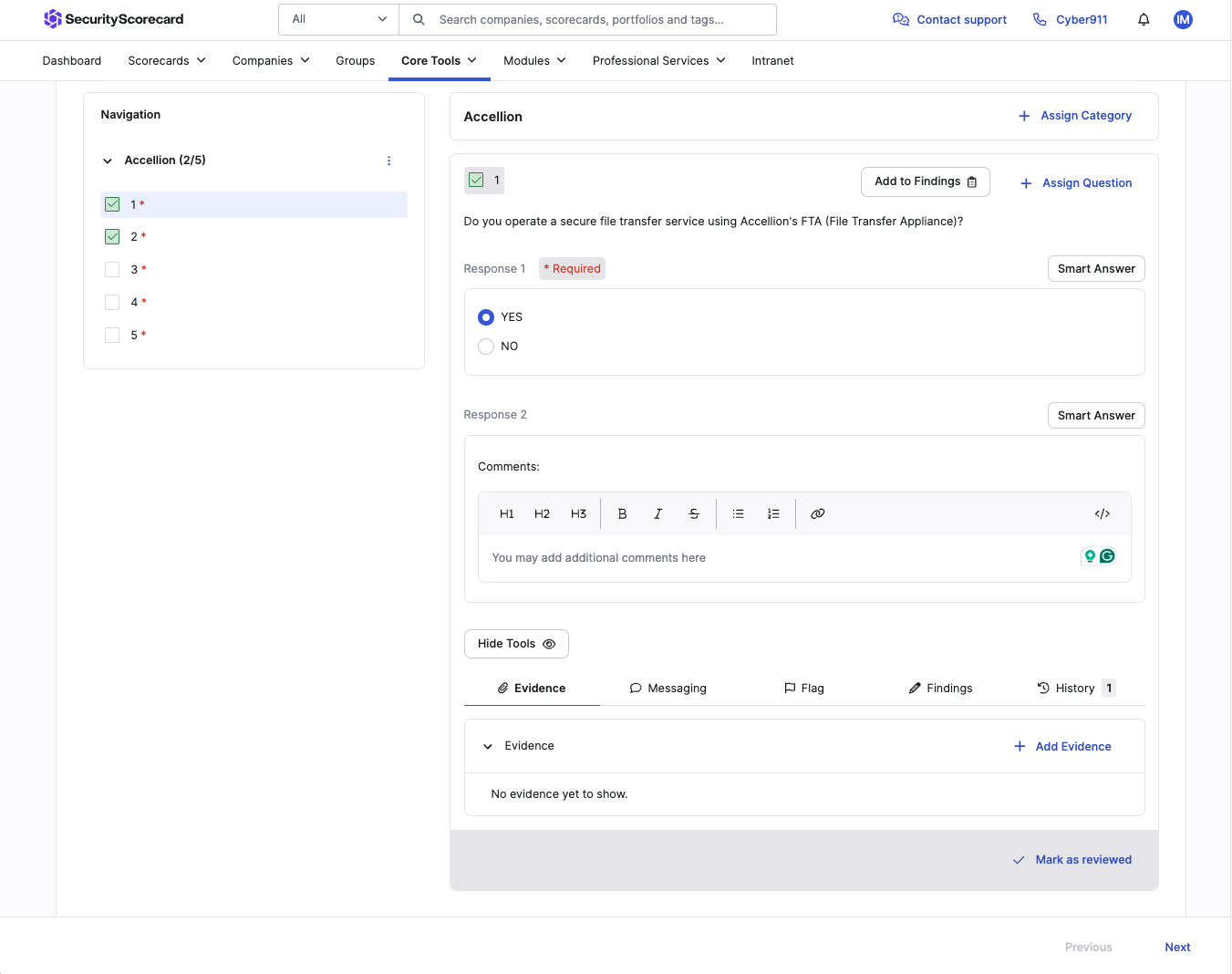Image resolution: width=1232 pixels, height=974 pixels.
Task: Click Add to Findings button
Action: tap(926, 181)
